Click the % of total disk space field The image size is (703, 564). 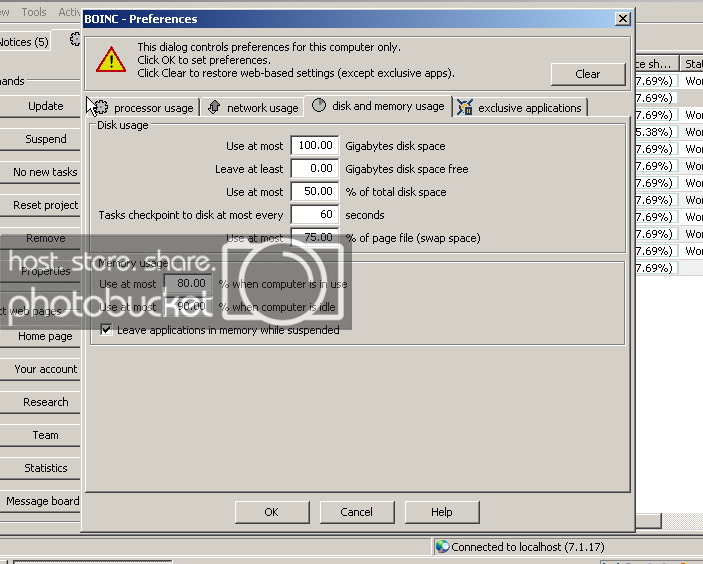314,192
